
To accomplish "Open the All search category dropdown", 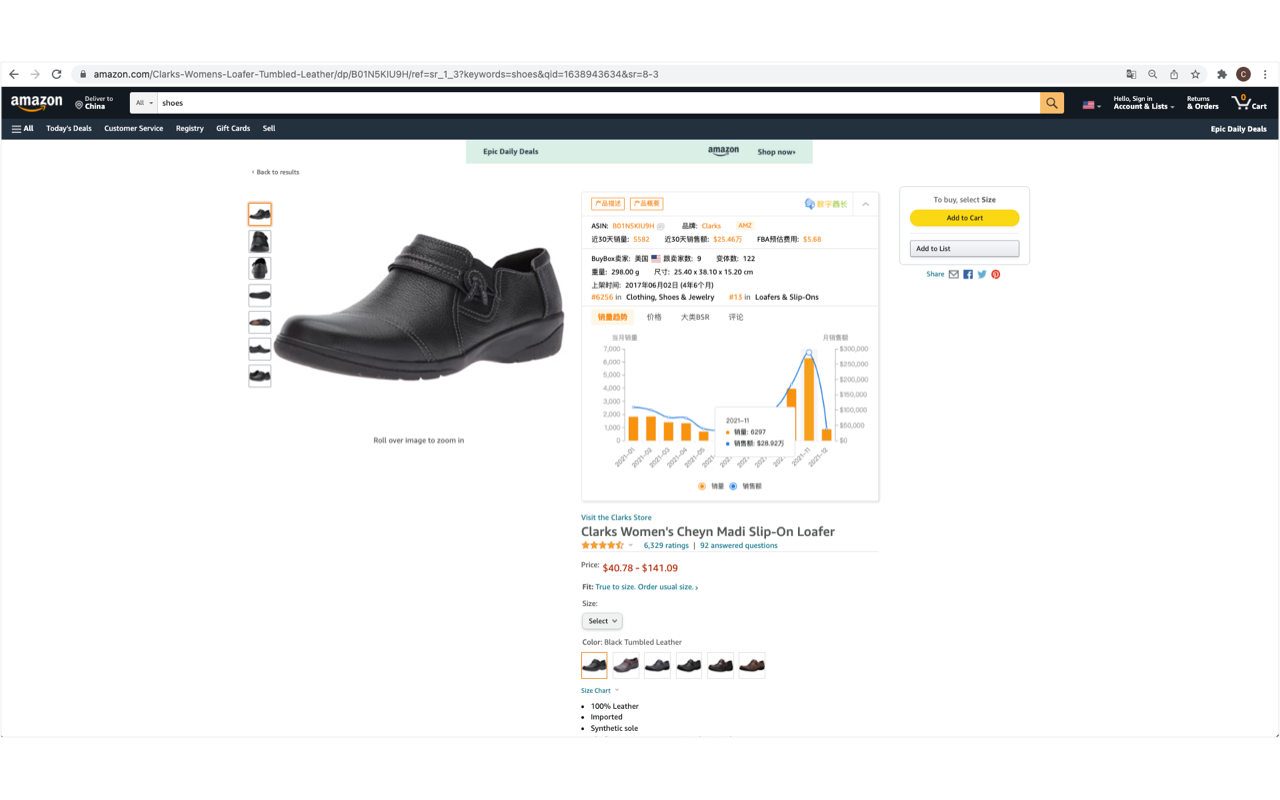I will tap(144, 103).
